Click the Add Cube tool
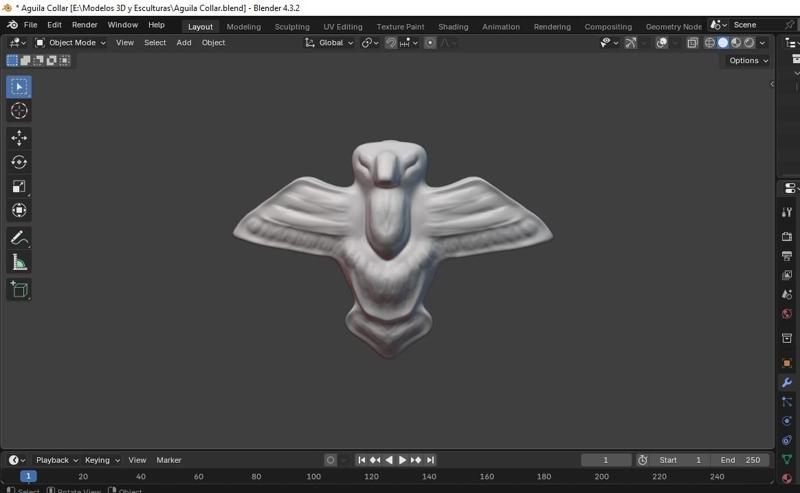800x493 pixels. click(x=19, y=289)
